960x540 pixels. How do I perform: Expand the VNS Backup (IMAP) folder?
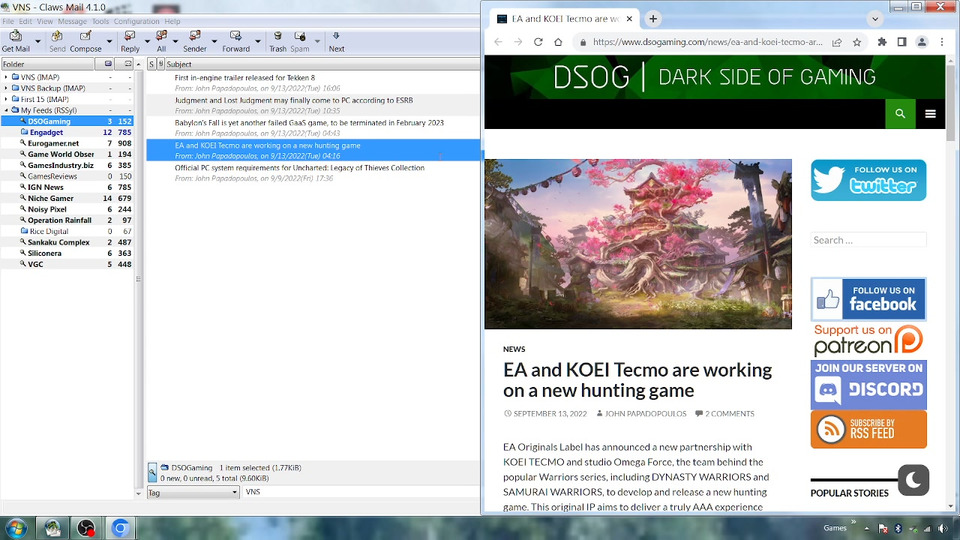tap(6, 88)
